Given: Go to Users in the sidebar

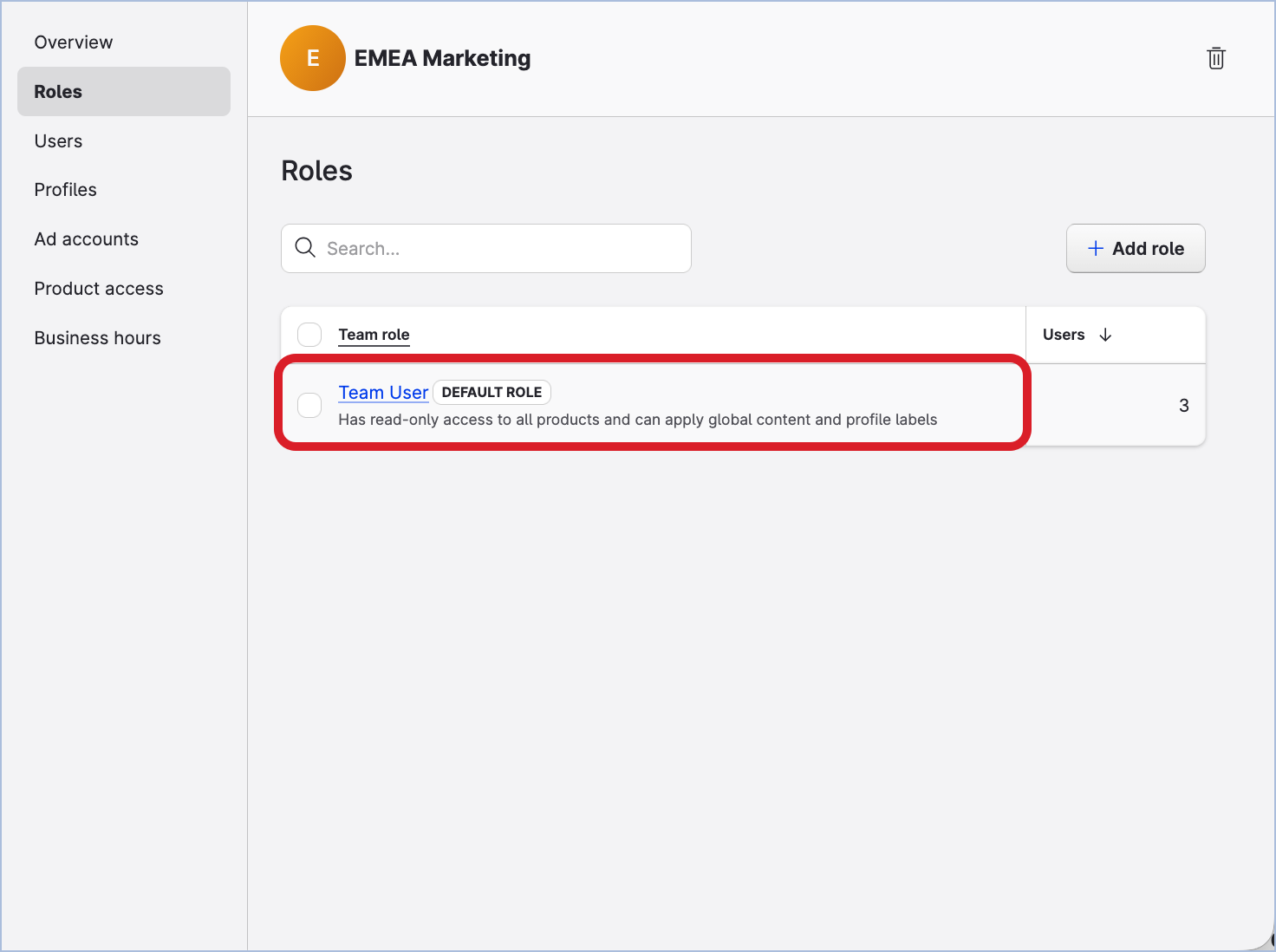Looking at the screenshot, I should click(x=58, y=141).
